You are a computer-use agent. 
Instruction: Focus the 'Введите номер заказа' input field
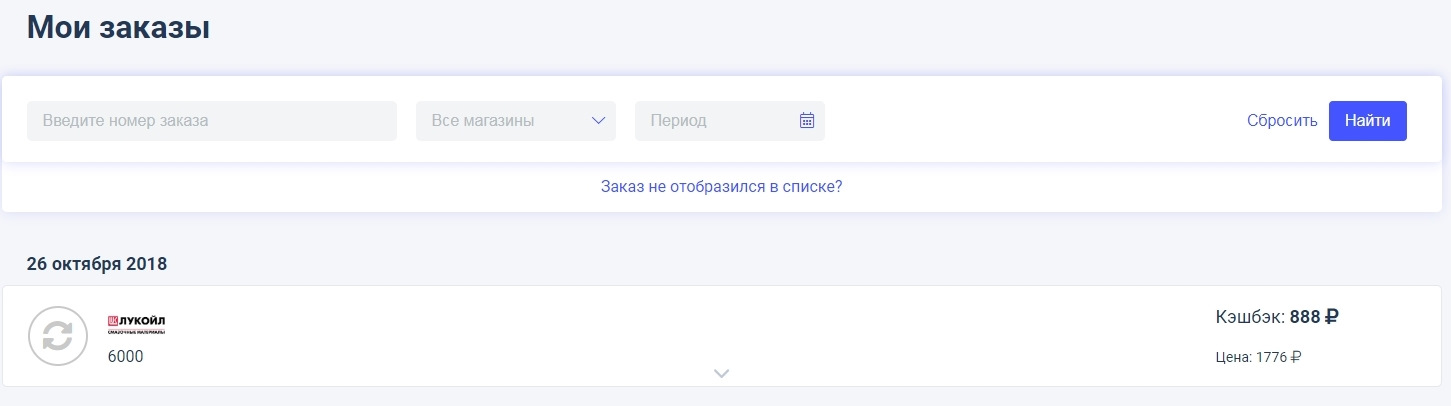(212, 120)
